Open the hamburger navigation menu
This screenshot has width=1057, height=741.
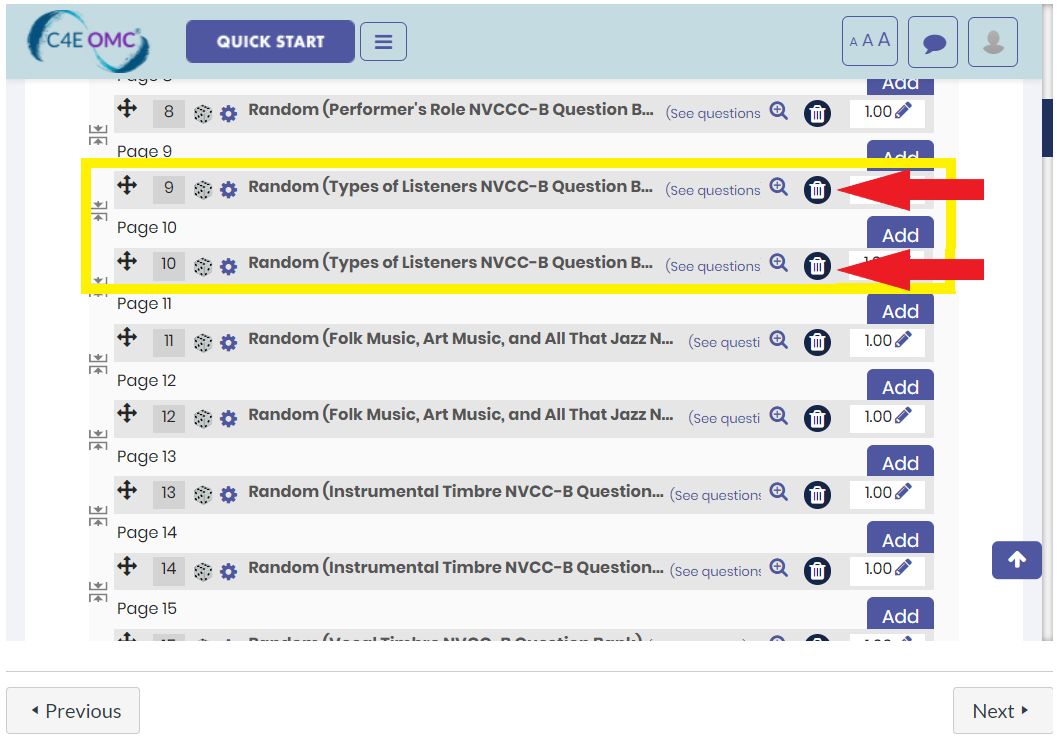383,42
